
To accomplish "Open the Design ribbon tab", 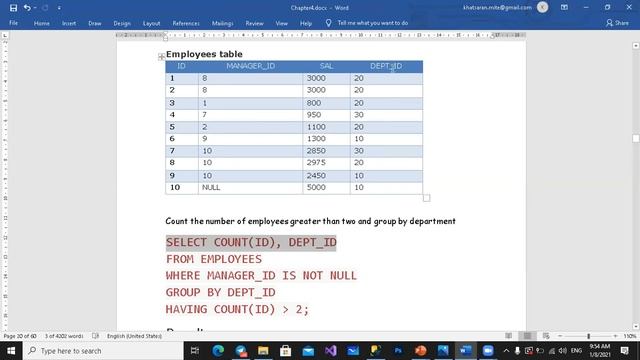I will click(x=122, y=23).
